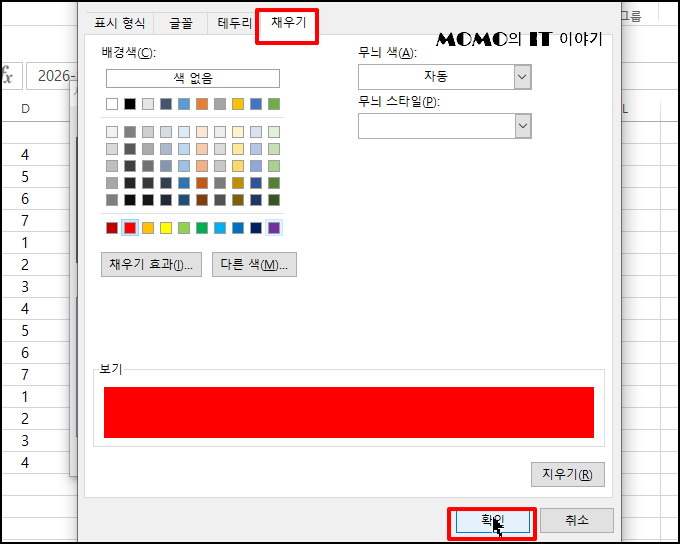Select column D header in spreadsheet
This screenshot has height=544, width=680.
tap(25, 109)
